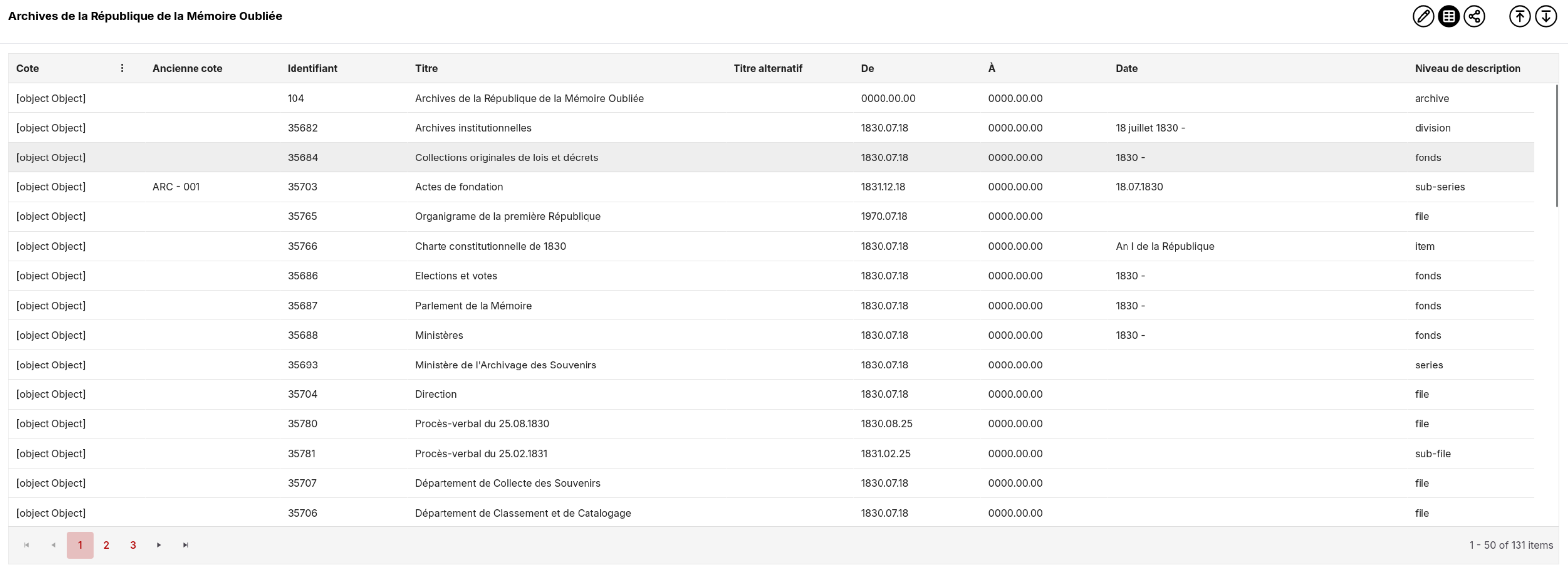
Task: Open the Cote column options menu
Action: coord(122,68)
